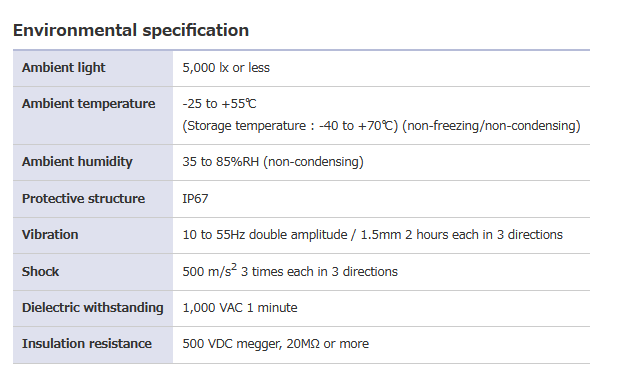Click the 3 times each in 3 directions text
The width and height of the screenshot is (639, 392).
[319, 272]
